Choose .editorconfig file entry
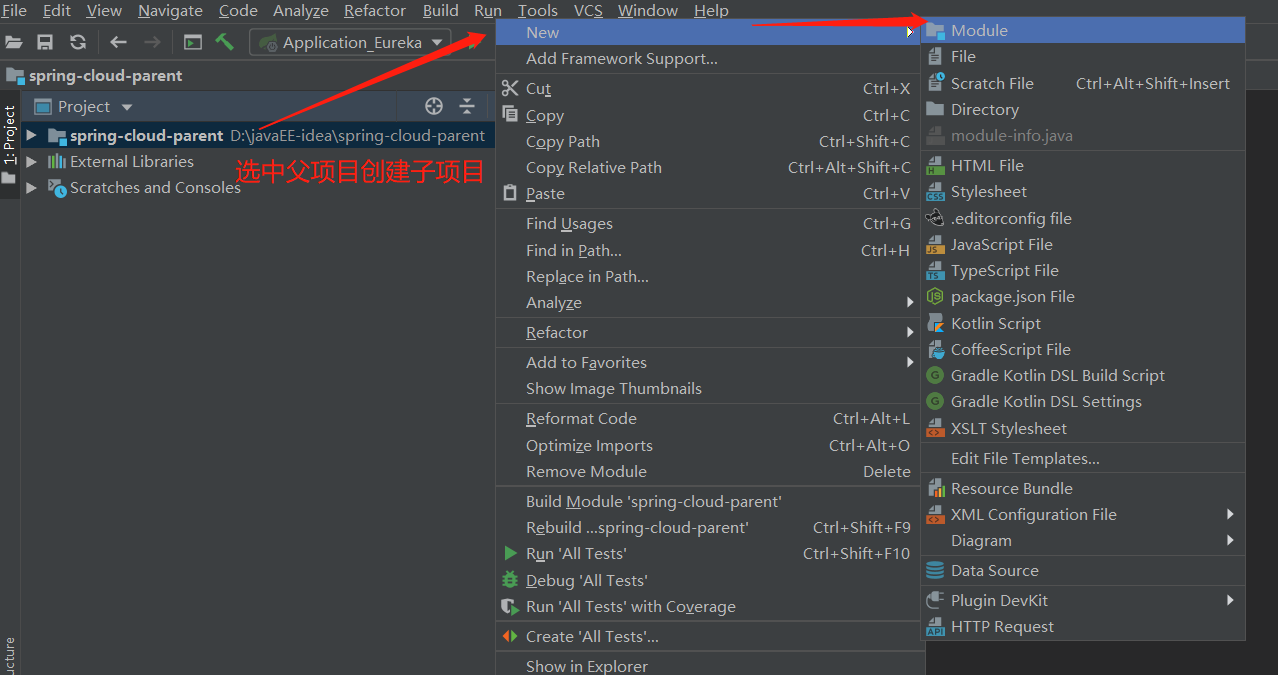The height and width of the screenshot is (675, 1278). pyautogui.click(x=1083, y=219)
